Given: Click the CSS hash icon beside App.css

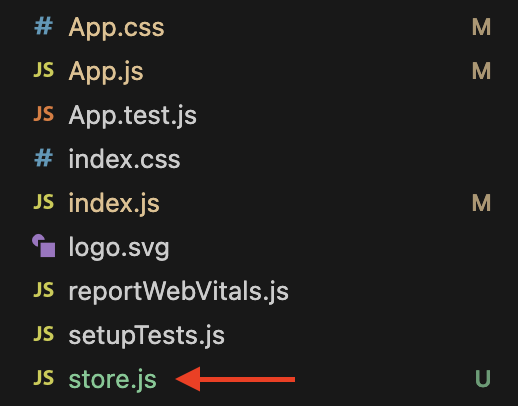Looking at the screenshot, I should (44, 27).
